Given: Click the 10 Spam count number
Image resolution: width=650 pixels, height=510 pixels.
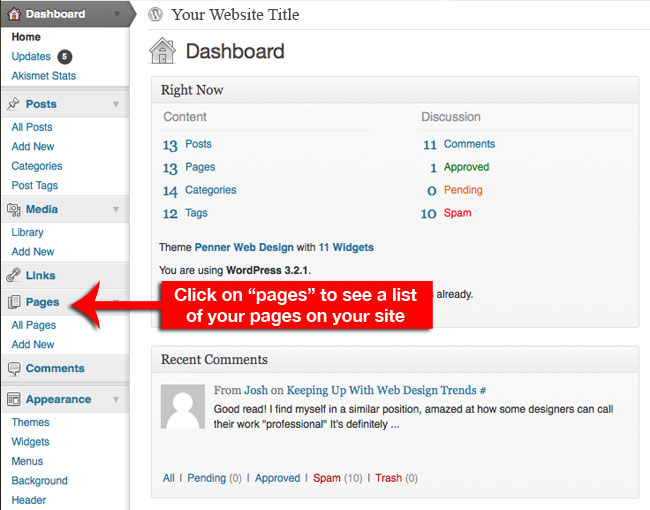Looking at the screenshot, I should click(x=428, y=214).
